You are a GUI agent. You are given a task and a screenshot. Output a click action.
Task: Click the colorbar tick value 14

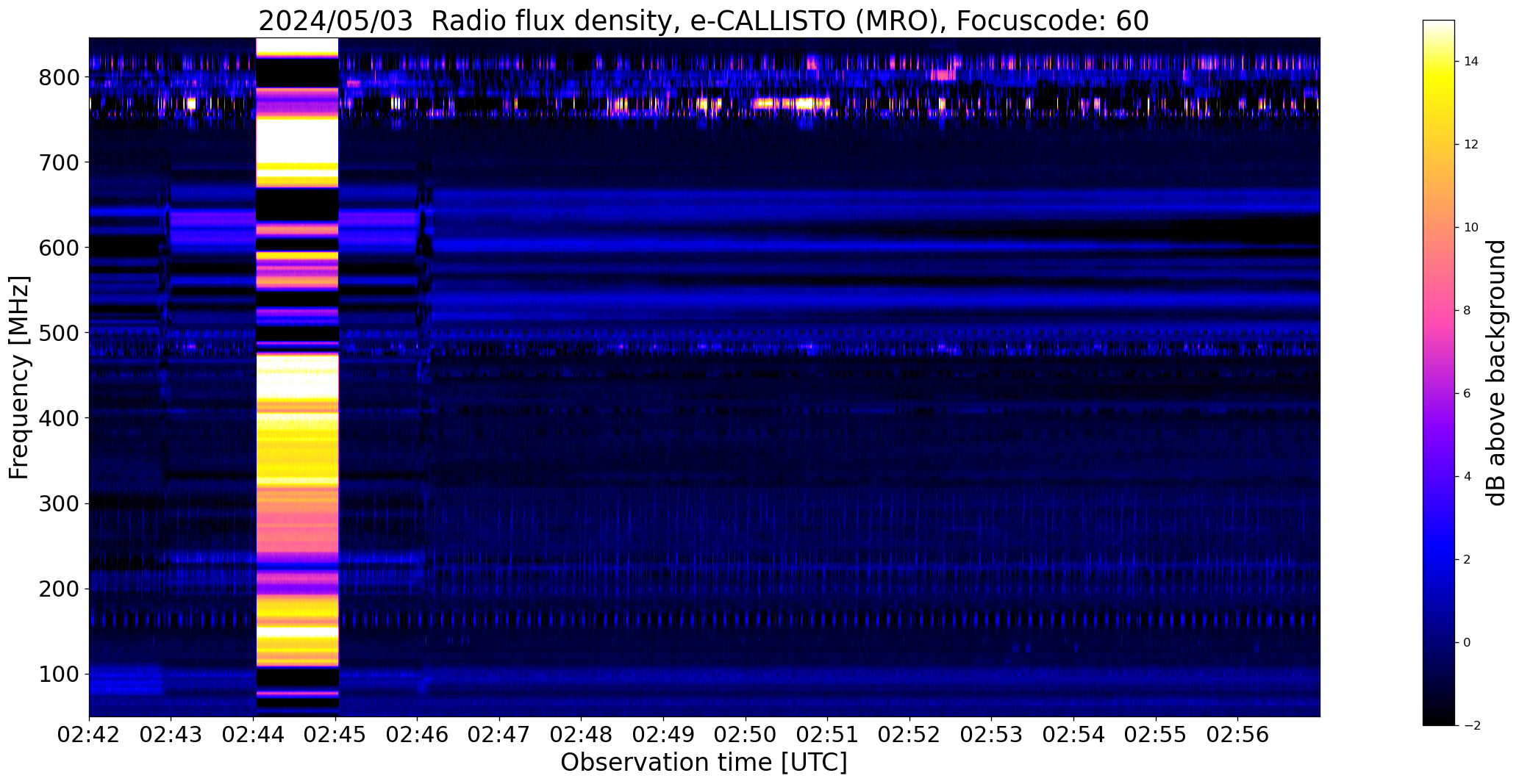coord(1471,62)
